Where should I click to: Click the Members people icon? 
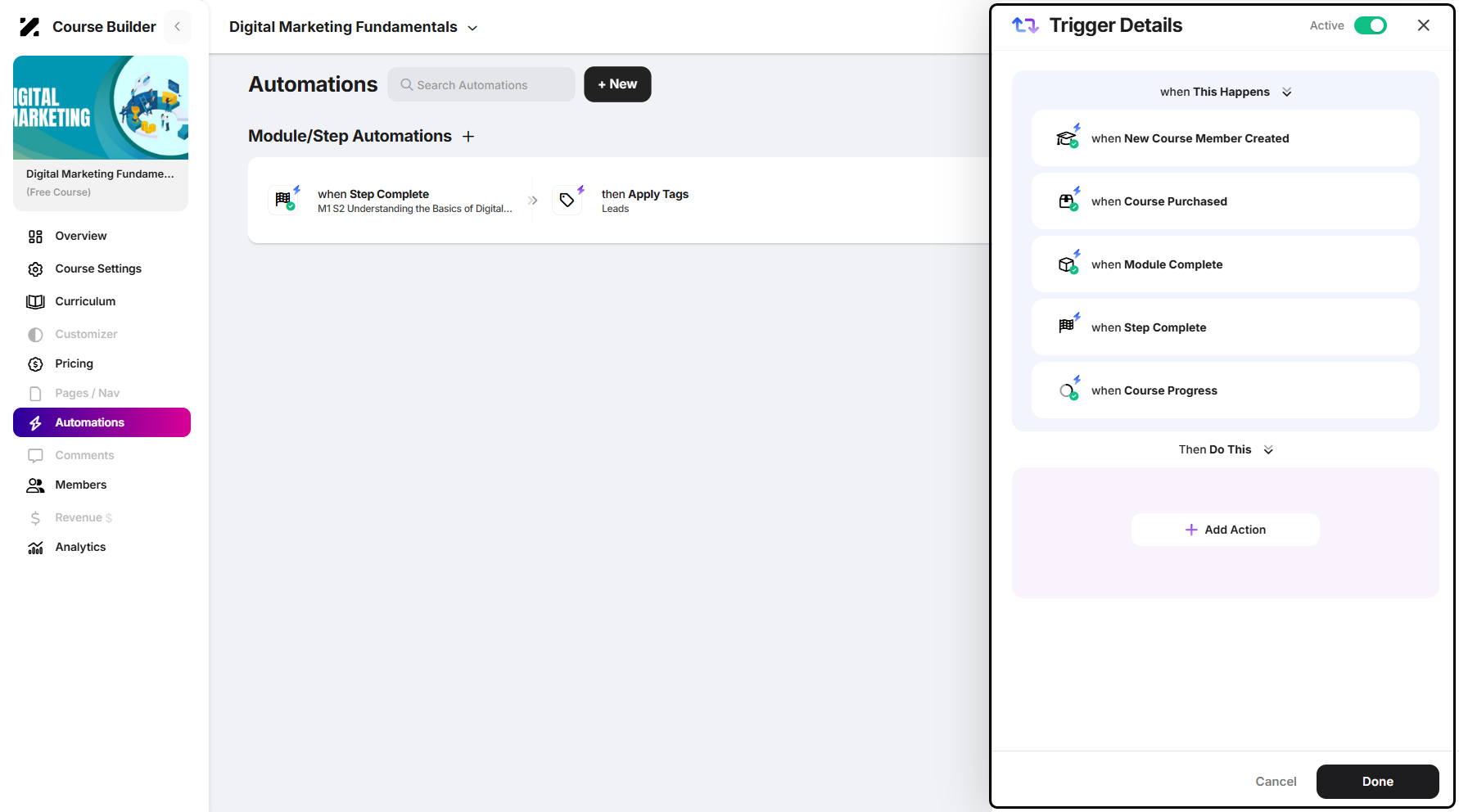click(35, 485)
